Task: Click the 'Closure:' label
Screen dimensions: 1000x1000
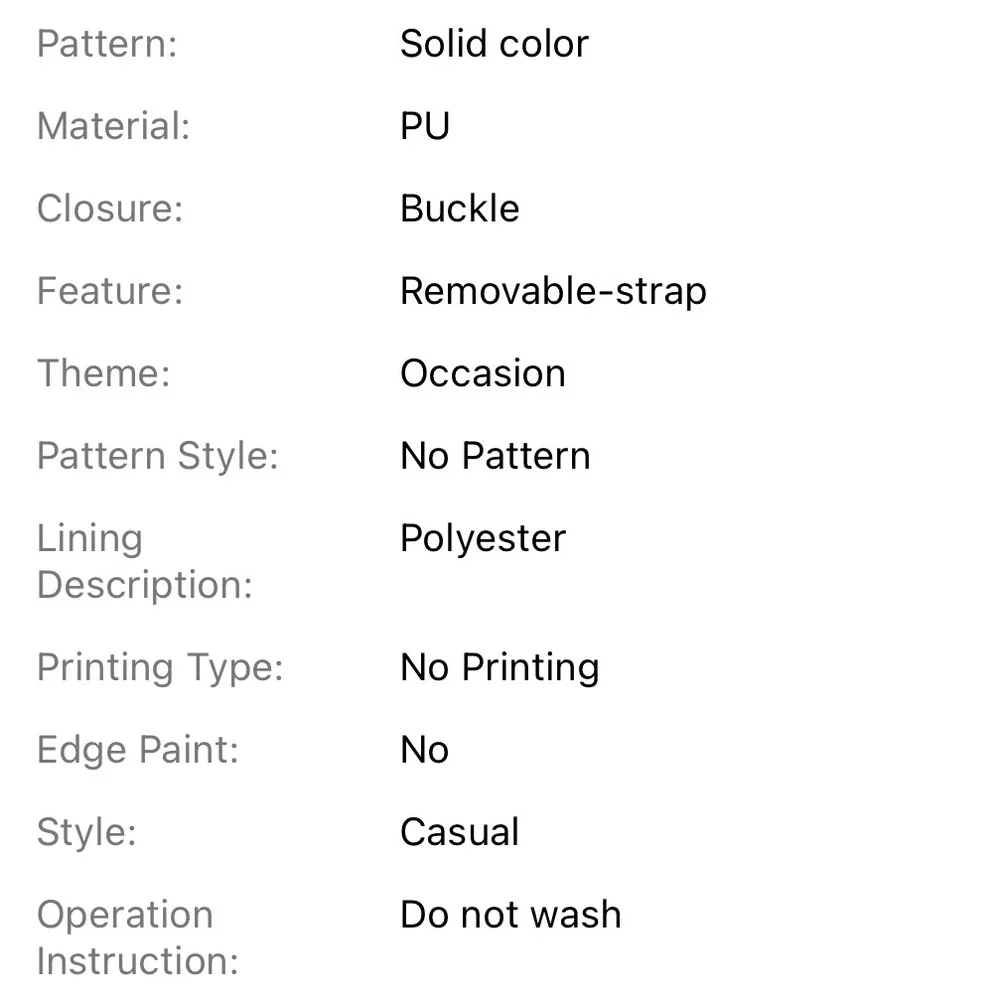Action: [x=110, y=209]
